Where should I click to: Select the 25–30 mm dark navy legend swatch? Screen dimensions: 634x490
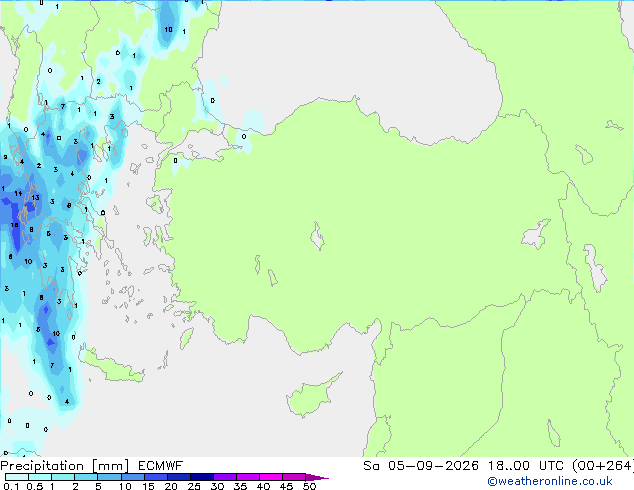(x=202, y=477)
